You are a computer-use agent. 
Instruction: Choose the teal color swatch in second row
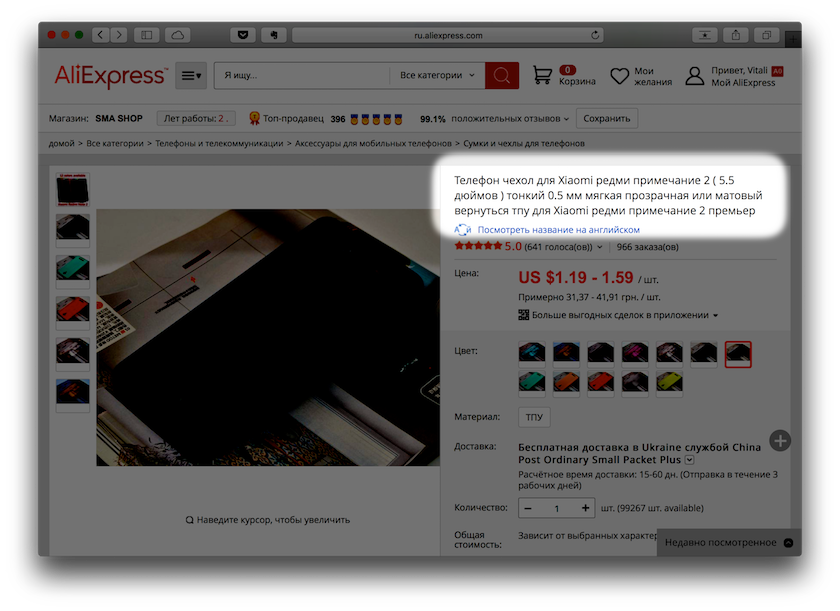tap(532, 383)
